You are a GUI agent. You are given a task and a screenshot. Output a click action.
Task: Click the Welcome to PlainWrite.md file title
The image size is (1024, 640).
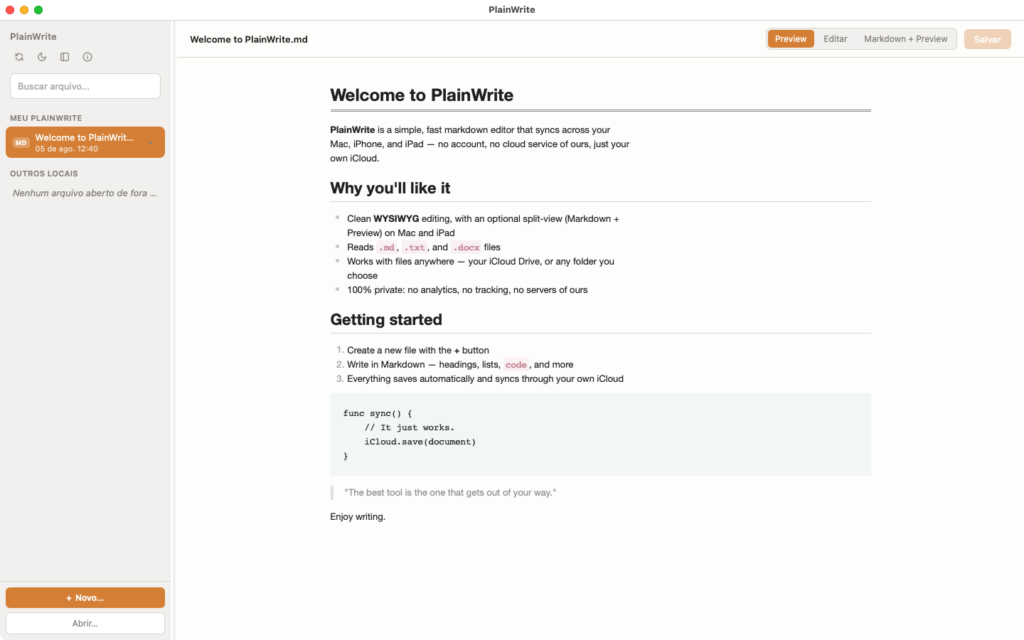point(249,39)
